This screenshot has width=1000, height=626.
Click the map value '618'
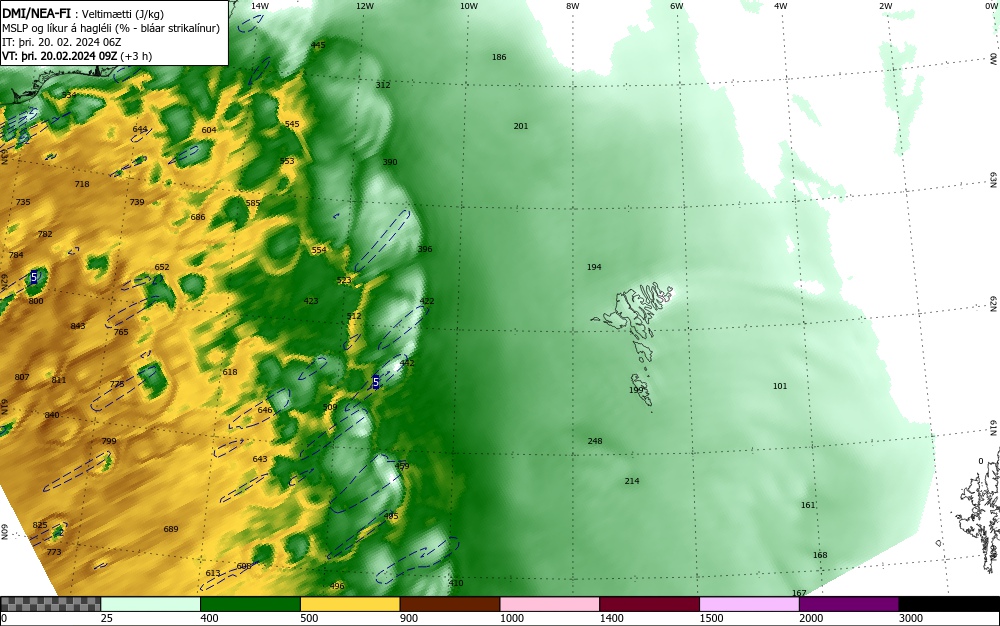tap(230, 372)
